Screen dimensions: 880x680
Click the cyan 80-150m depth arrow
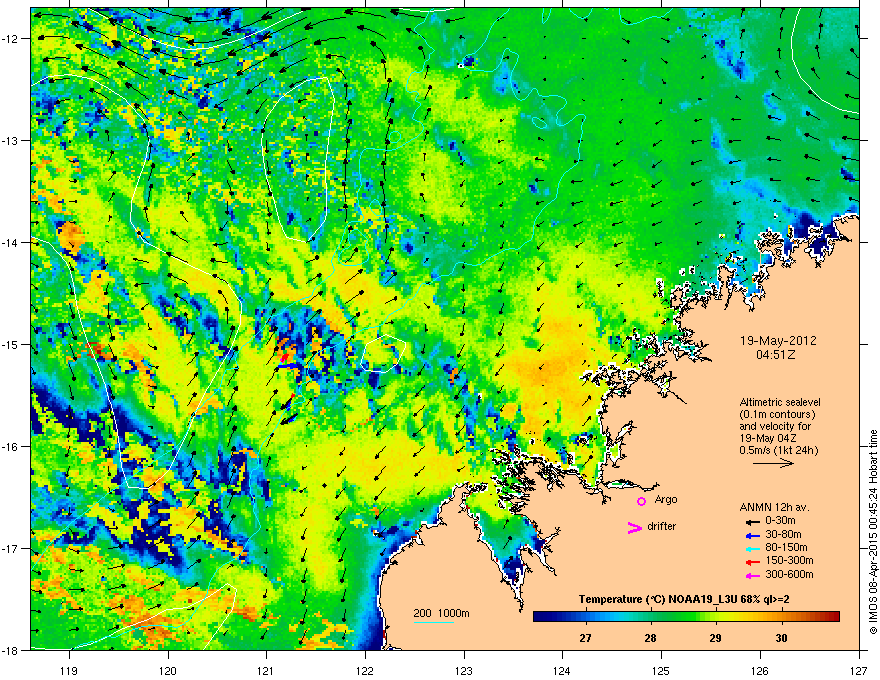(753, 548)
